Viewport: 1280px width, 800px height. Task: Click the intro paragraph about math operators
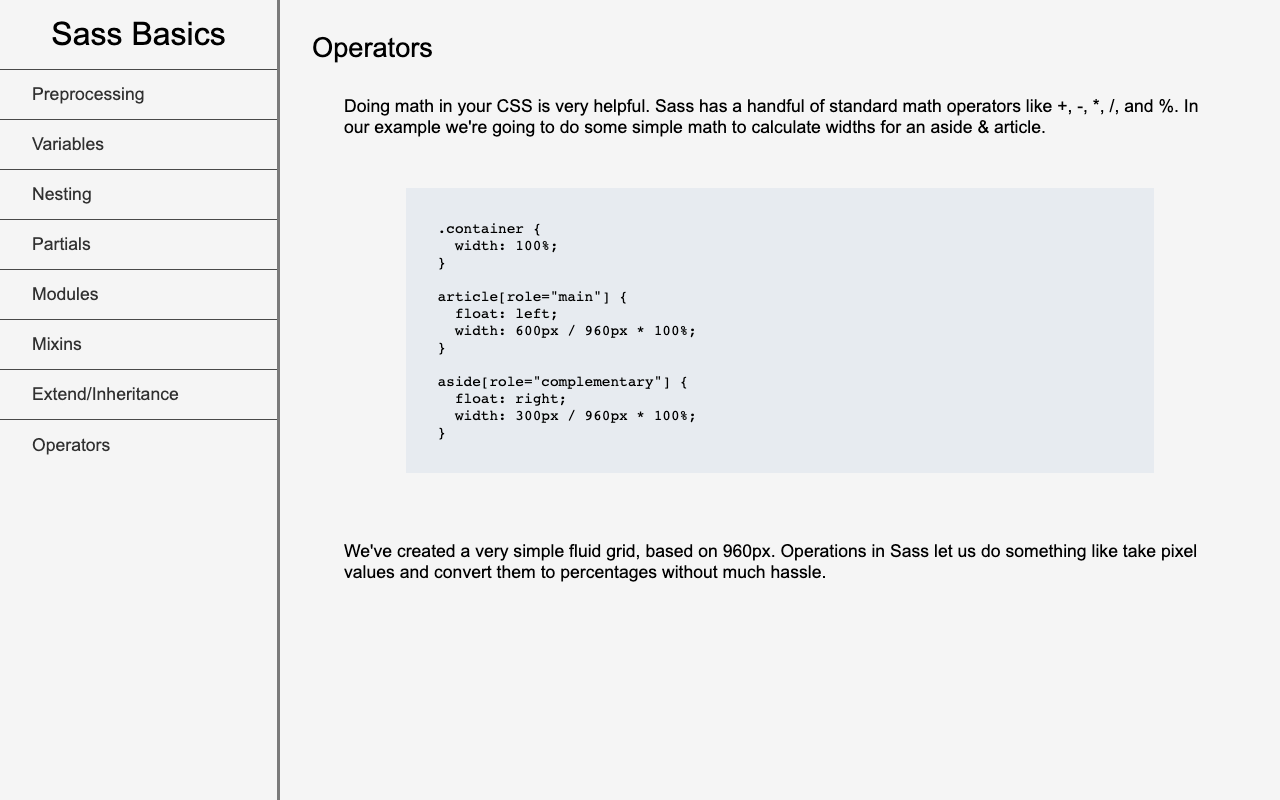tap(770, 117)
